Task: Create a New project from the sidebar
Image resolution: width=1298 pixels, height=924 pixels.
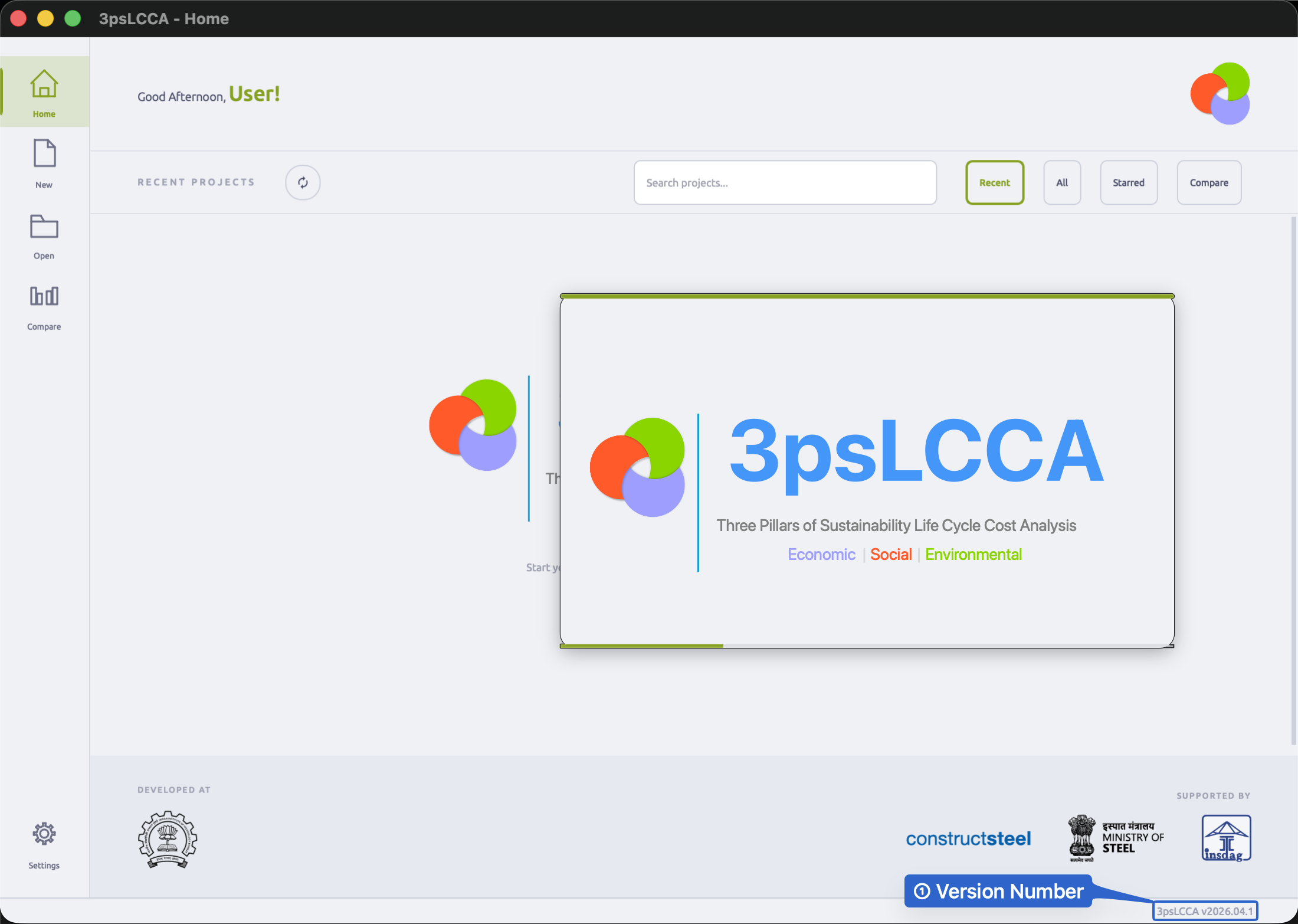Action: [44, 163]
